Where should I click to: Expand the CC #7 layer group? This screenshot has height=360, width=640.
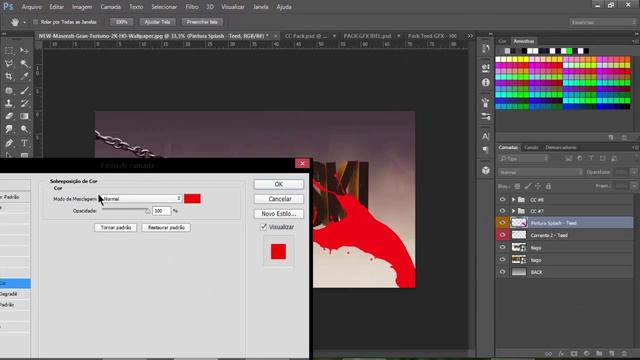click(x=513, y=211)
